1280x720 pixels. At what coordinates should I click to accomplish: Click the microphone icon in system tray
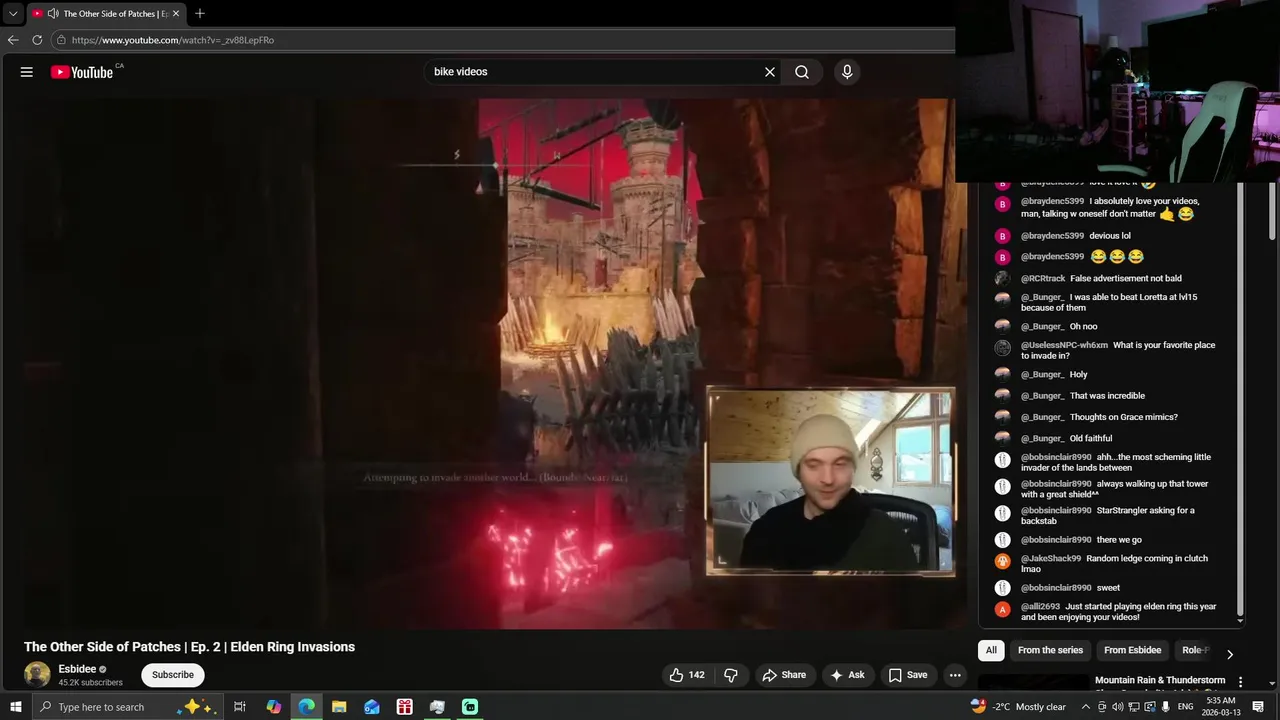point(1166,707)
